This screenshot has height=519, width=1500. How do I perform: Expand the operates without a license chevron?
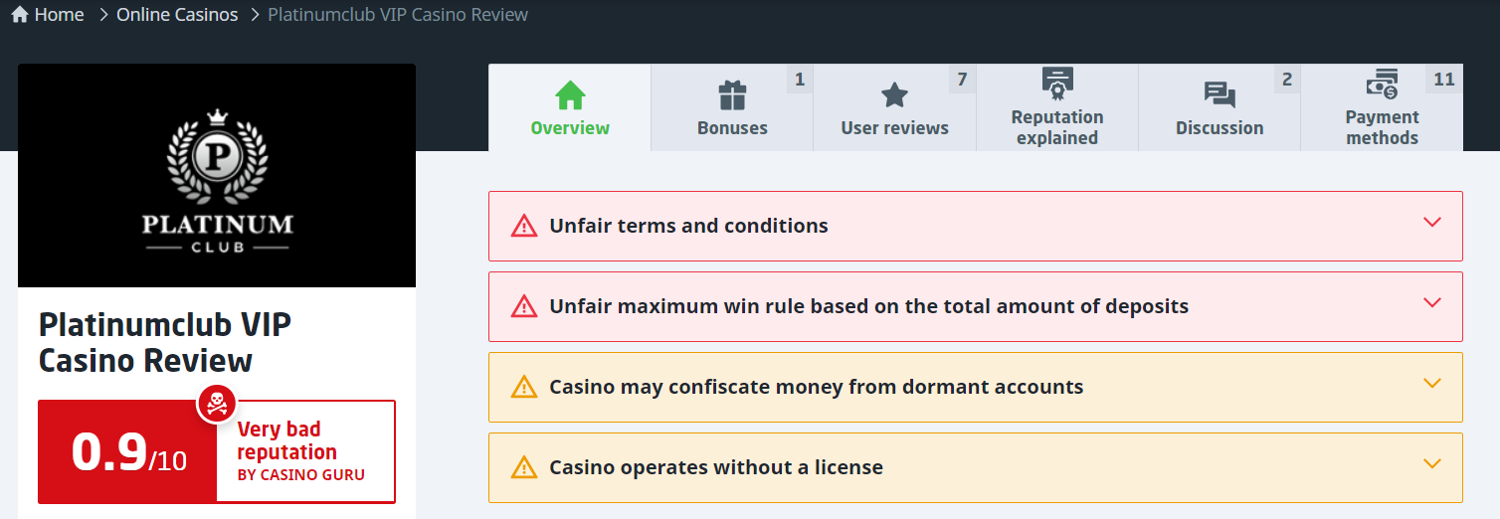click(x=1432, y=464)
